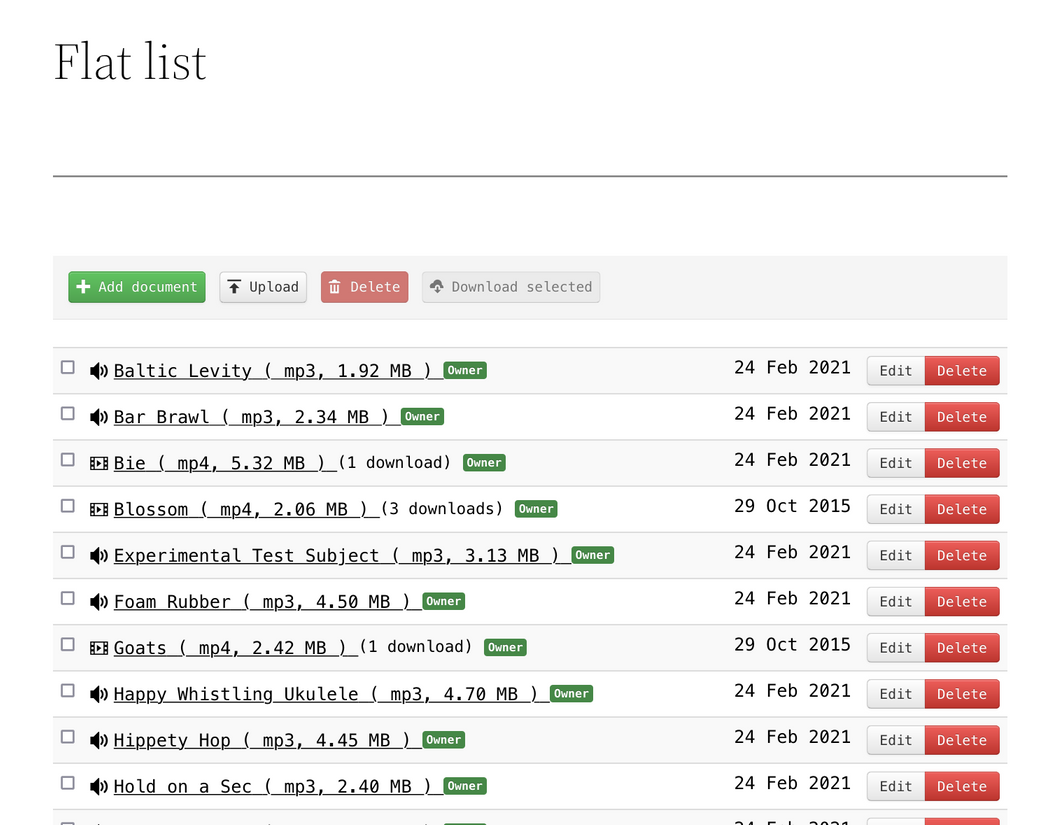Screen dimensions: 1061x825
Task: Click the audio icon beside Foam Rubber
Action: pyautogui.click(x=99, y=601)
